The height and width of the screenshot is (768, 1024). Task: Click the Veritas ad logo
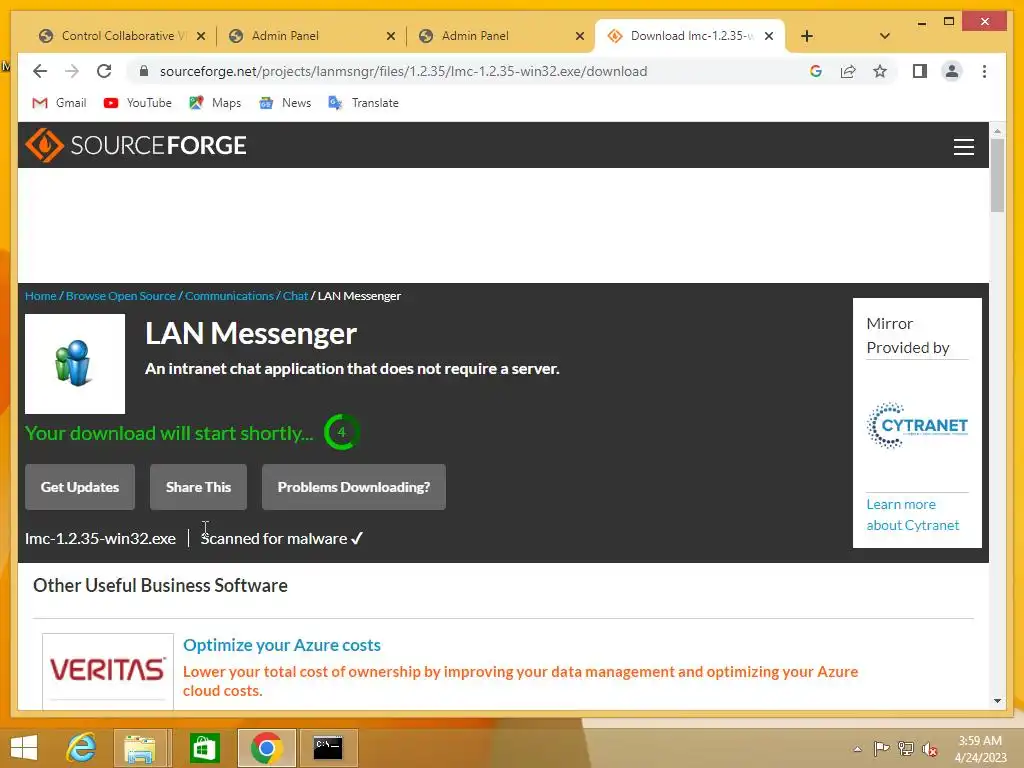(x=108, y=670)
